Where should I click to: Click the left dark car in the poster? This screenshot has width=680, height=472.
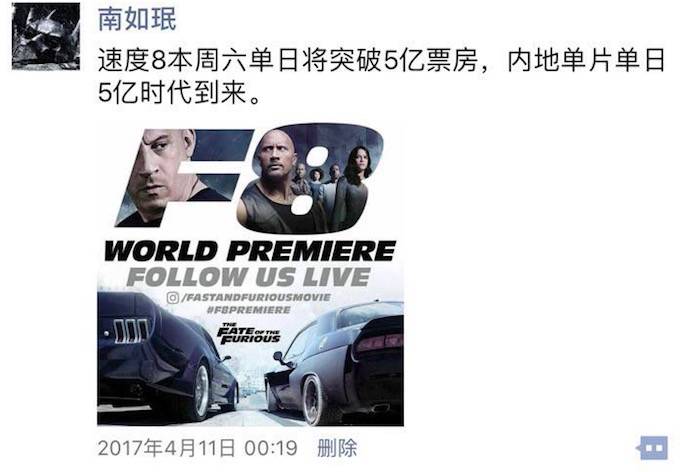(167, 358)
